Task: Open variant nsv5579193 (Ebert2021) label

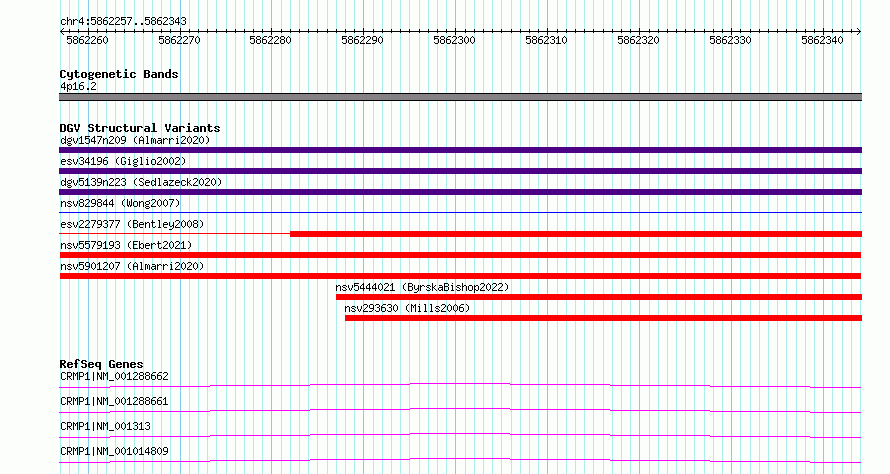Action: click(x=126, y=245)
